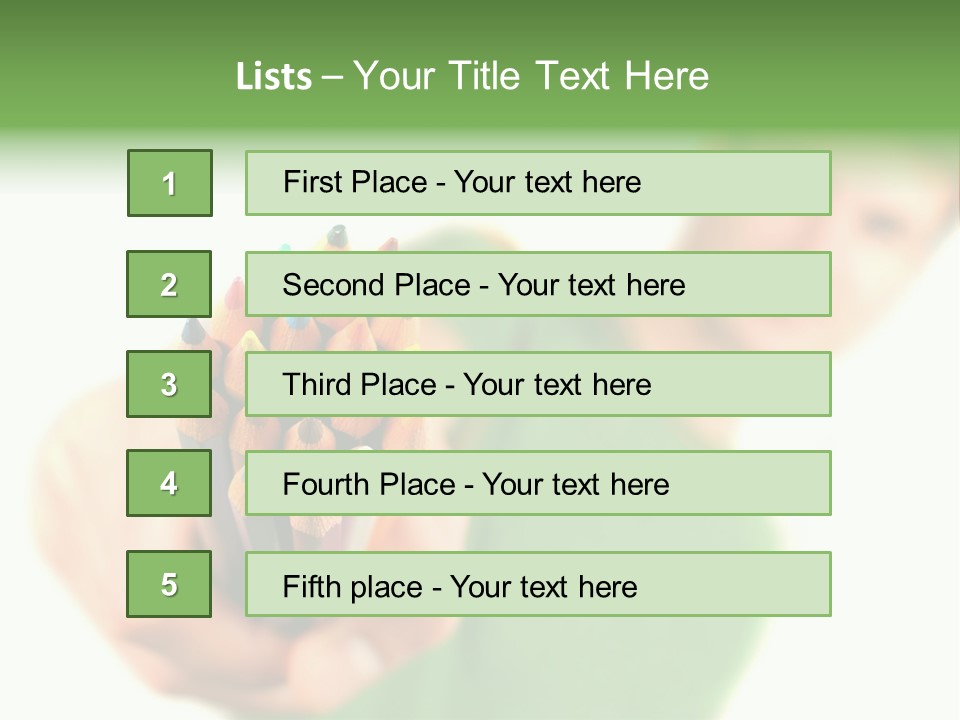Click 'Your text here' in First Place row
960x720 pixels.
pyautogui.click(x=547, y=182)
